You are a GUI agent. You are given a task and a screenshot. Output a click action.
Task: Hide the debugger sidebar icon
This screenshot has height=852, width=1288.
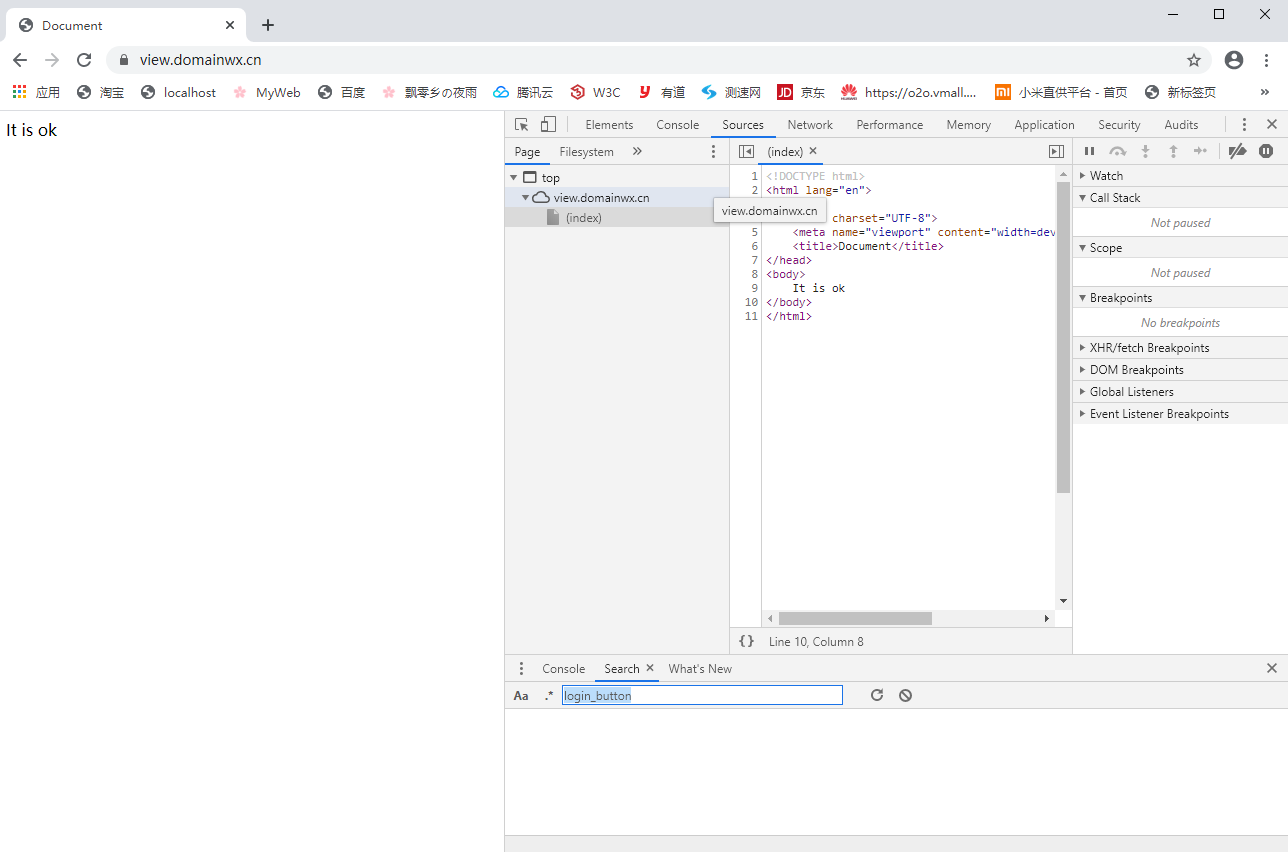(x=1056, y=151)
